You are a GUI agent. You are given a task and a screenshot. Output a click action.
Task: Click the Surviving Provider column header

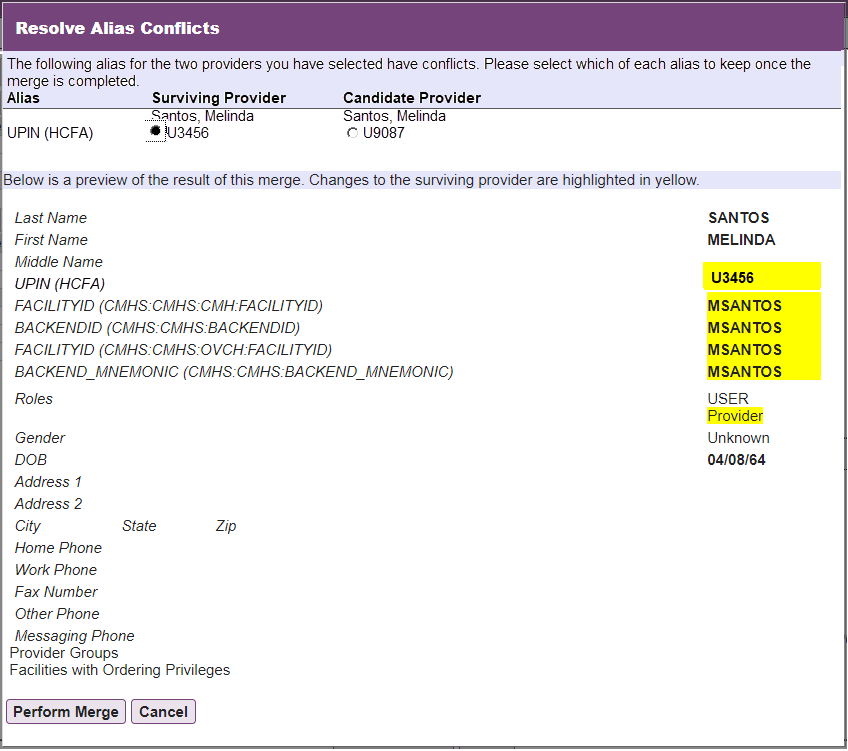[x=219, y=98]
